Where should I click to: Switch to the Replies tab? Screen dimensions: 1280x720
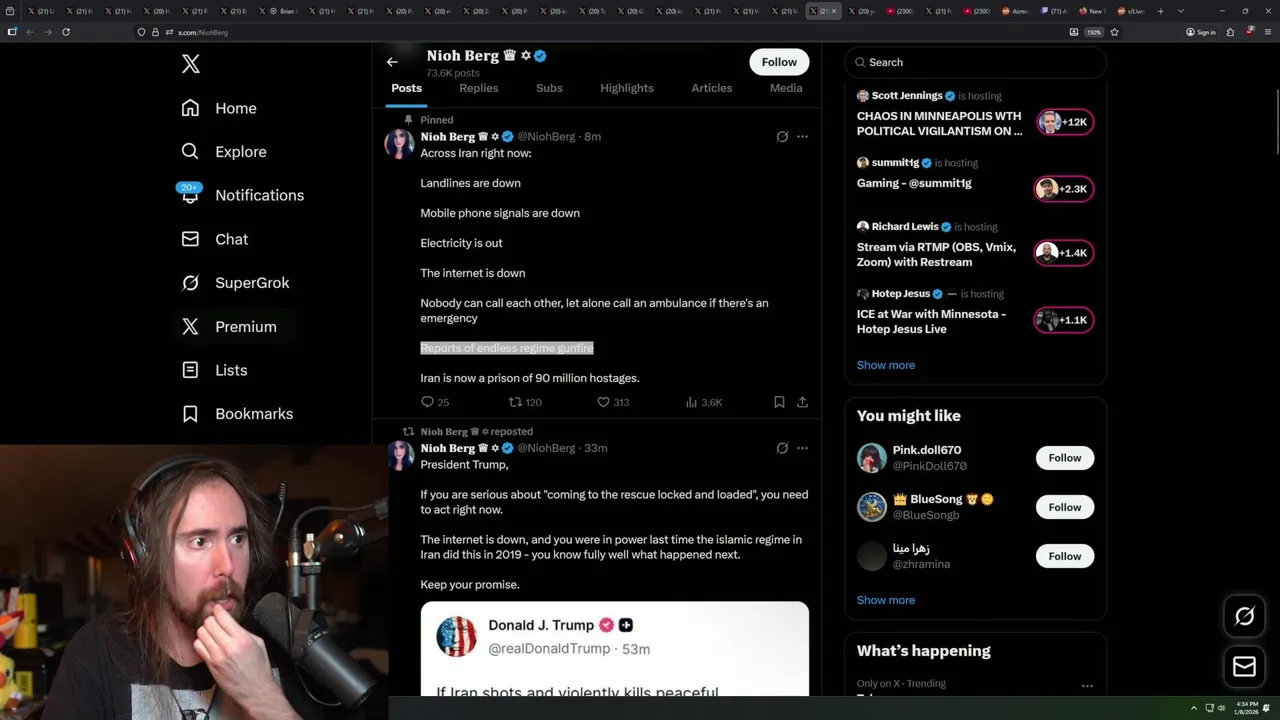point(479,88)
